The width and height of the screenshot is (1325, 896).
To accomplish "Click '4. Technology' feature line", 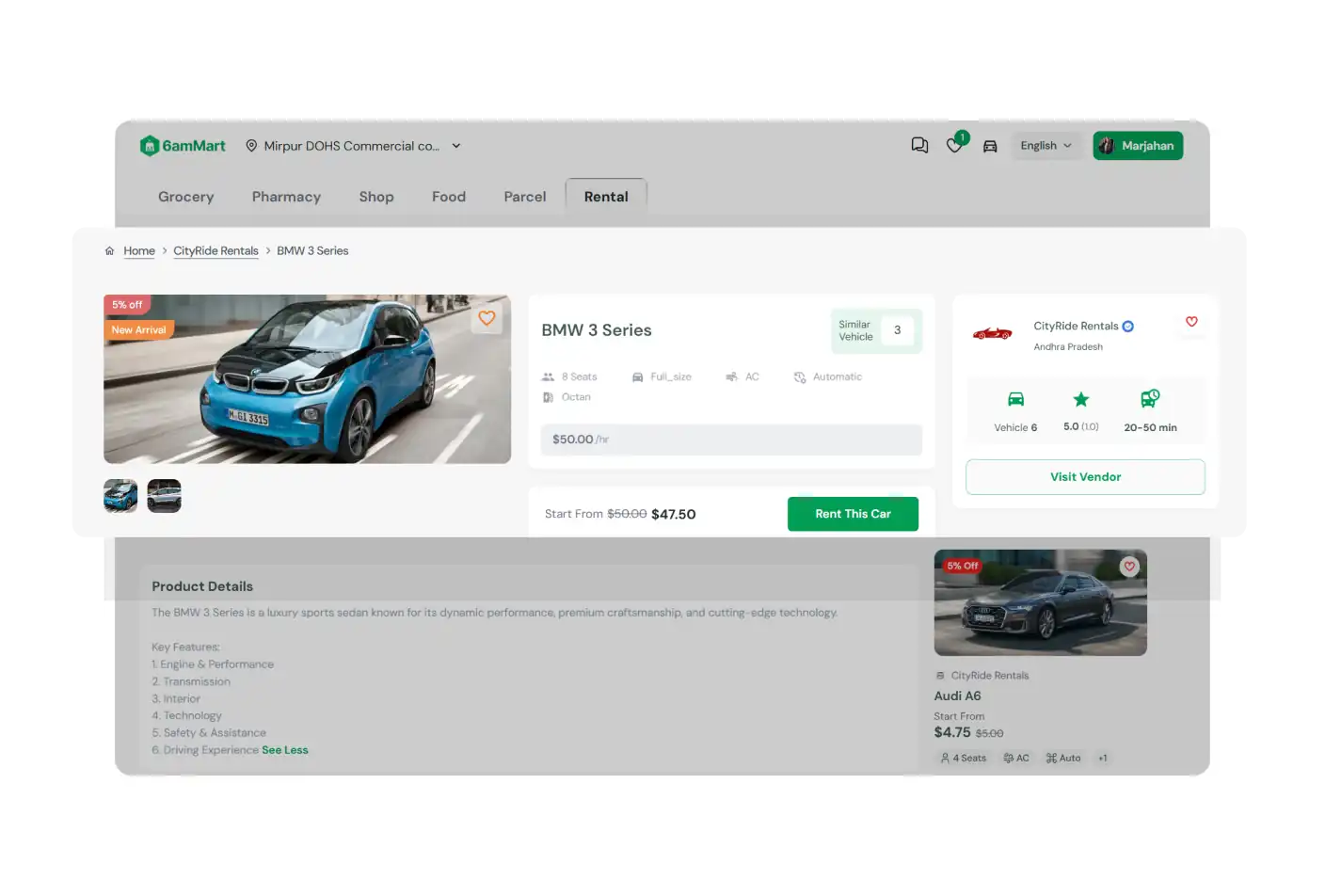I will [186, 716].
